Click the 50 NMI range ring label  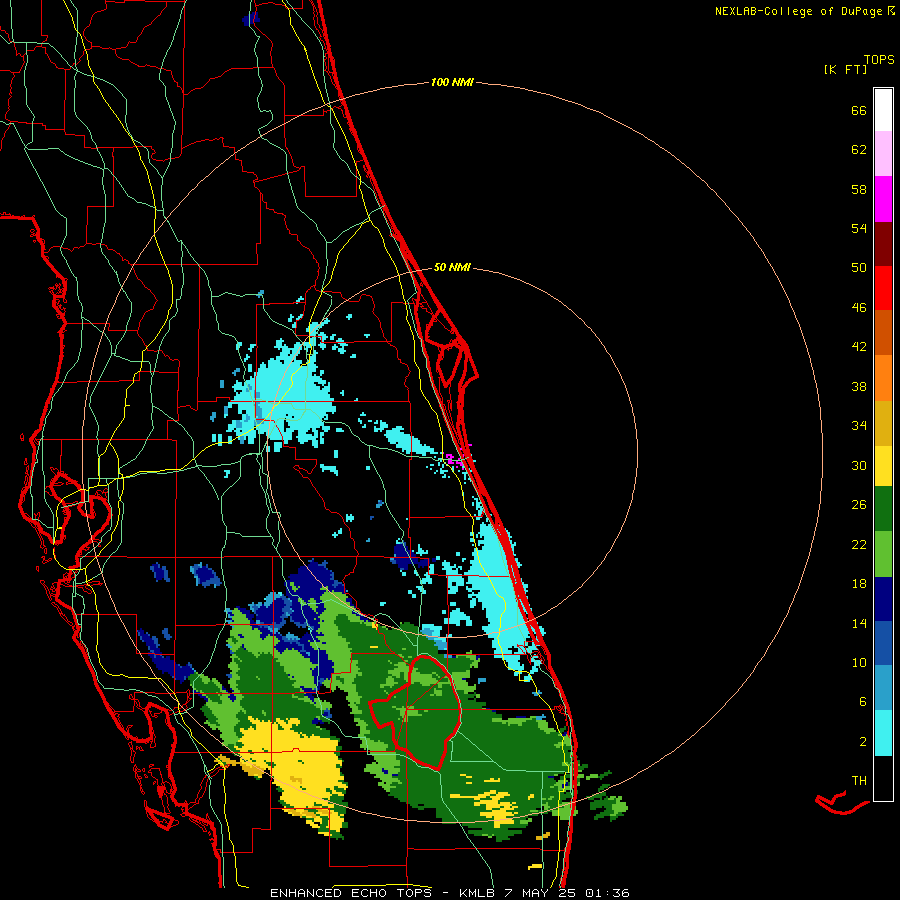pyautogui.click(x=452, y=267)
